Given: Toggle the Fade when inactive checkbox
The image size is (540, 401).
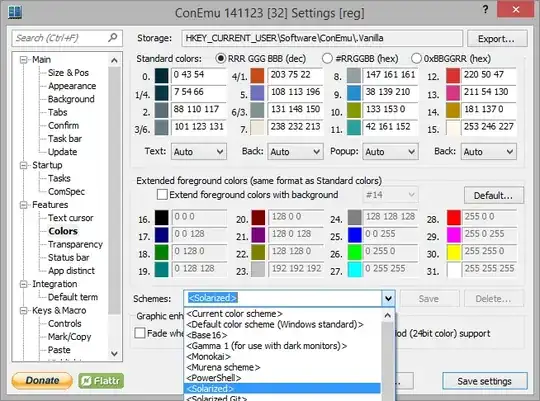Looking at the screenshot, I should coord(140,333).
